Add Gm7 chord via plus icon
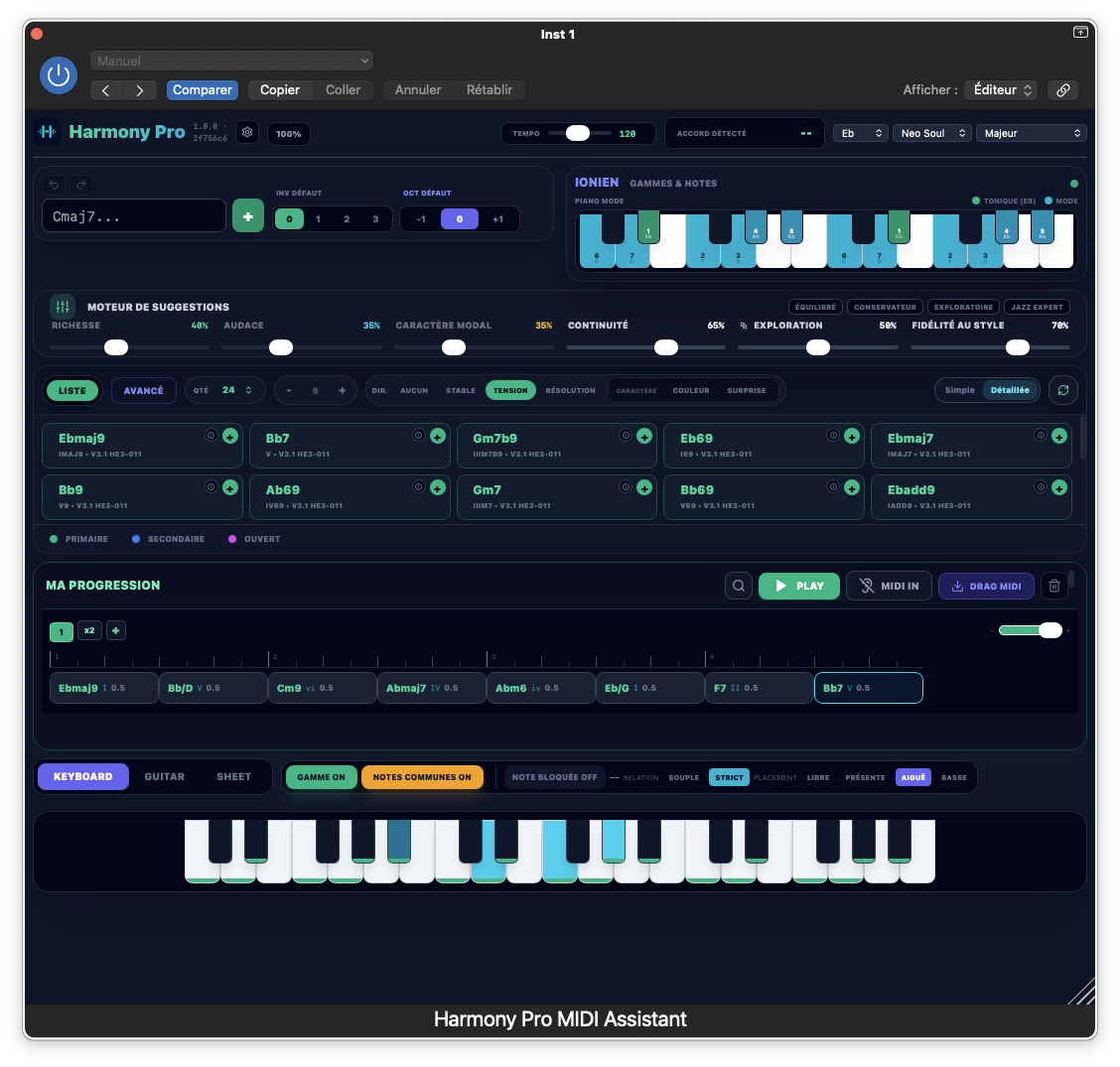The image size is (1120, 1067). tap(644, 487)
